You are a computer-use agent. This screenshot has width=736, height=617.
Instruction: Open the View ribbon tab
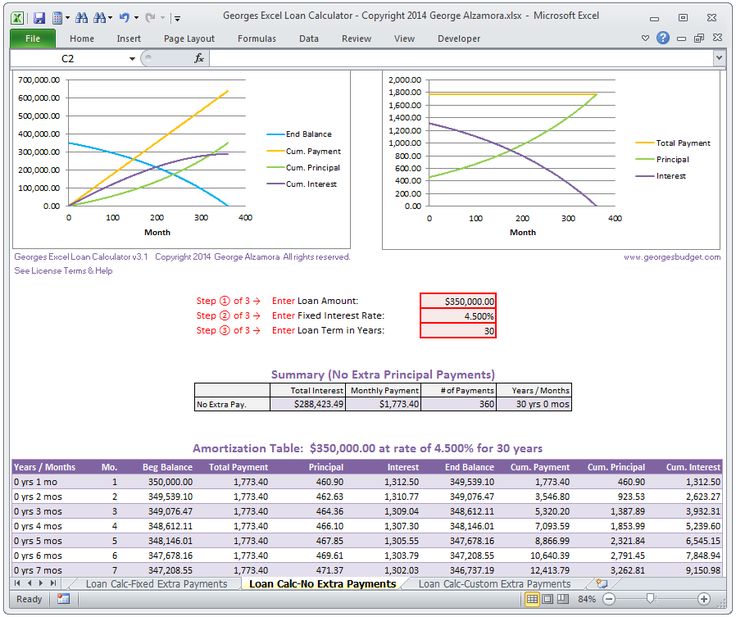pyautogui.click(x=404, y=39)
